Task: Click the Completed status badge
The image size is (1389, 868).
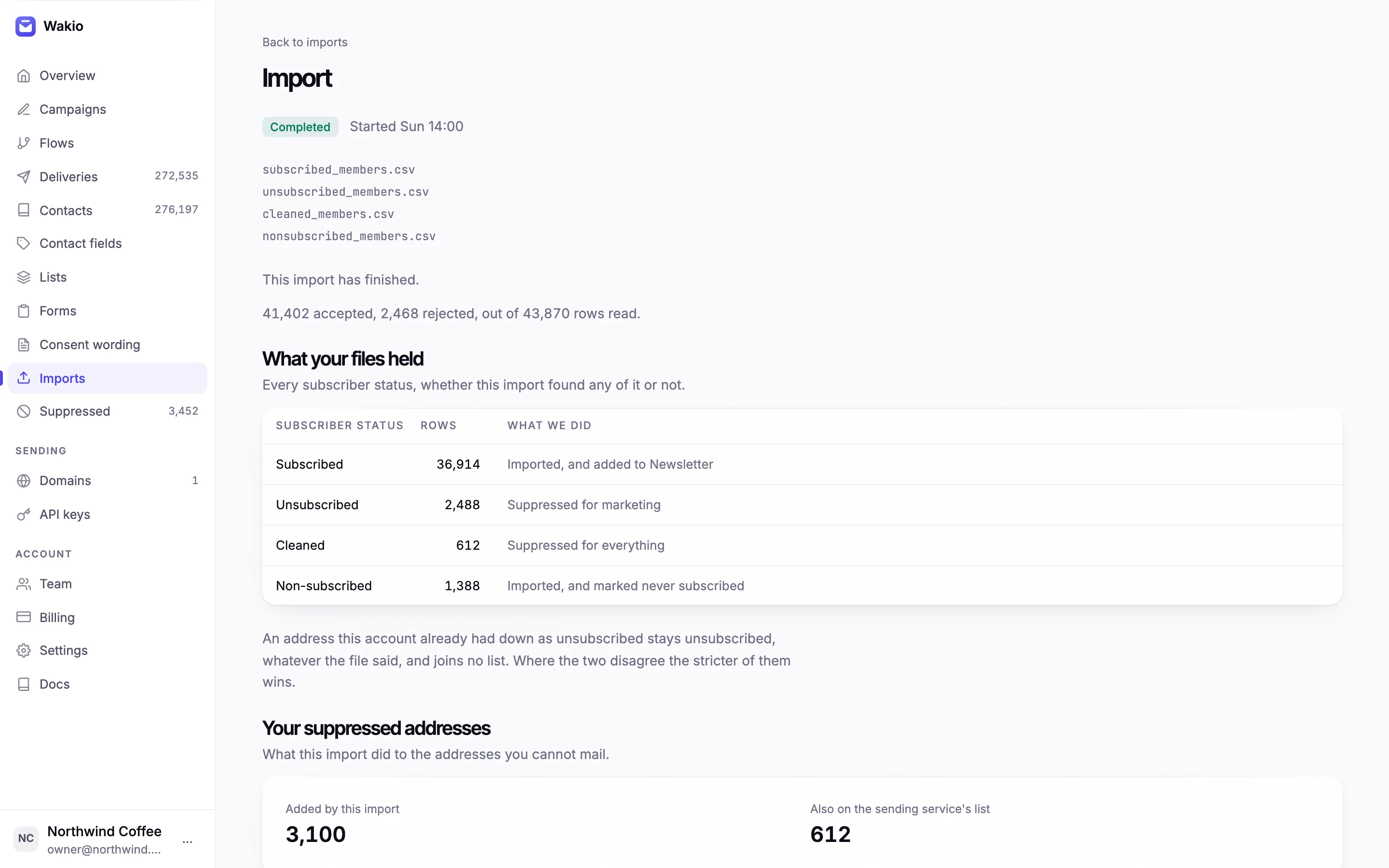Action: pyautogui.click(x=300, y=127)
